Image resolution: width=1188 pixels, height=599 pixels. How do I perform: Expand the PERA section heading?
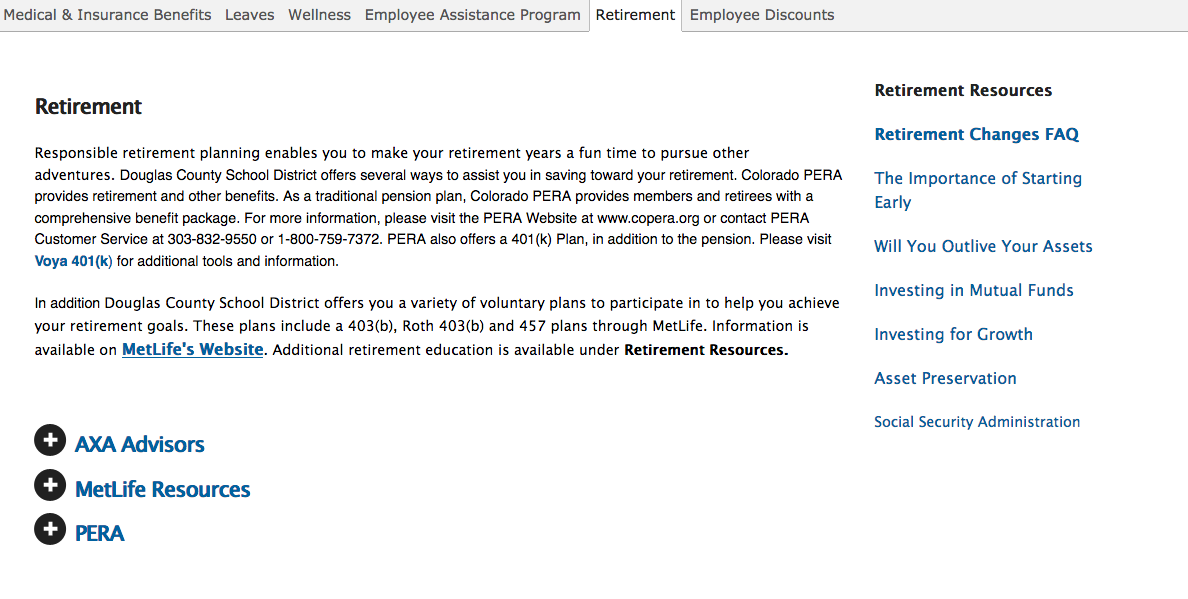[100, 534]
